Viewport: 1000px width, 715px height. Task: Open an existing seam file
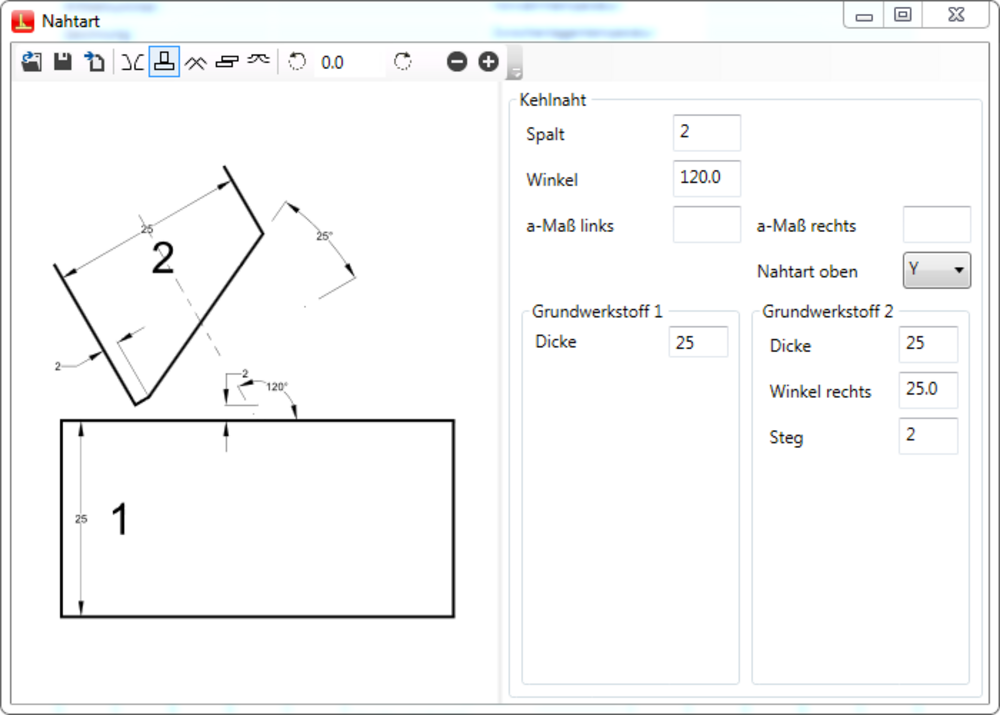point(30,61)
